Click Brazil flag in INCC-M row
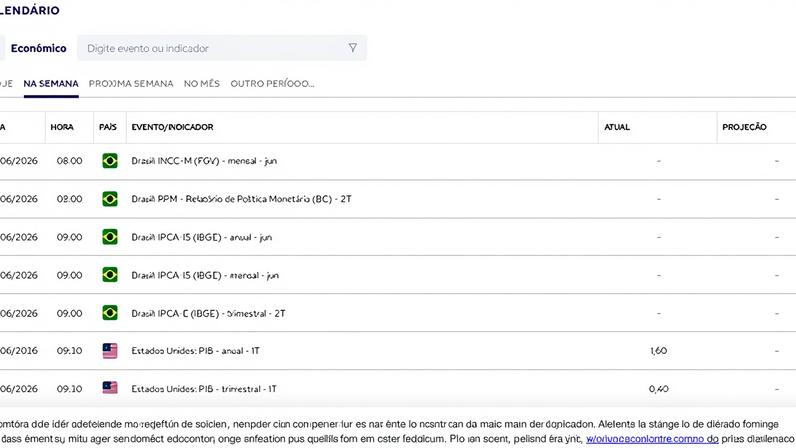 coord(110,161)
